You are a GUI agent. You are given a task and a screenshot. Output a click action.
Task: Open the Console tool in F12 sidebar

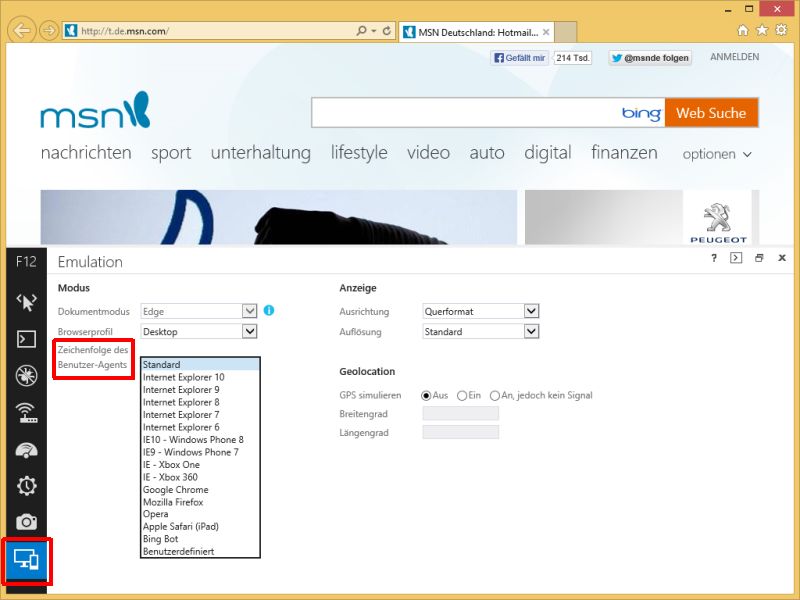point(27,339)
